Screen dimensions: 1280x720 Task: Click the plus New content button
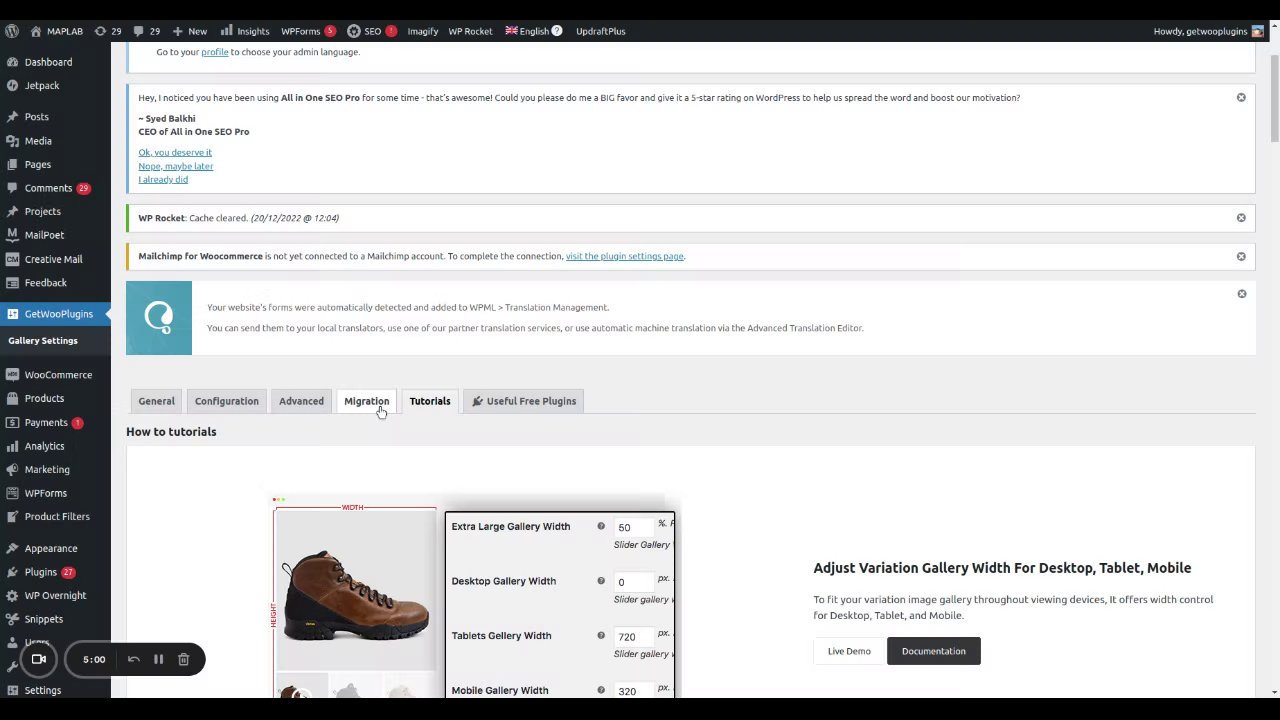190,31
